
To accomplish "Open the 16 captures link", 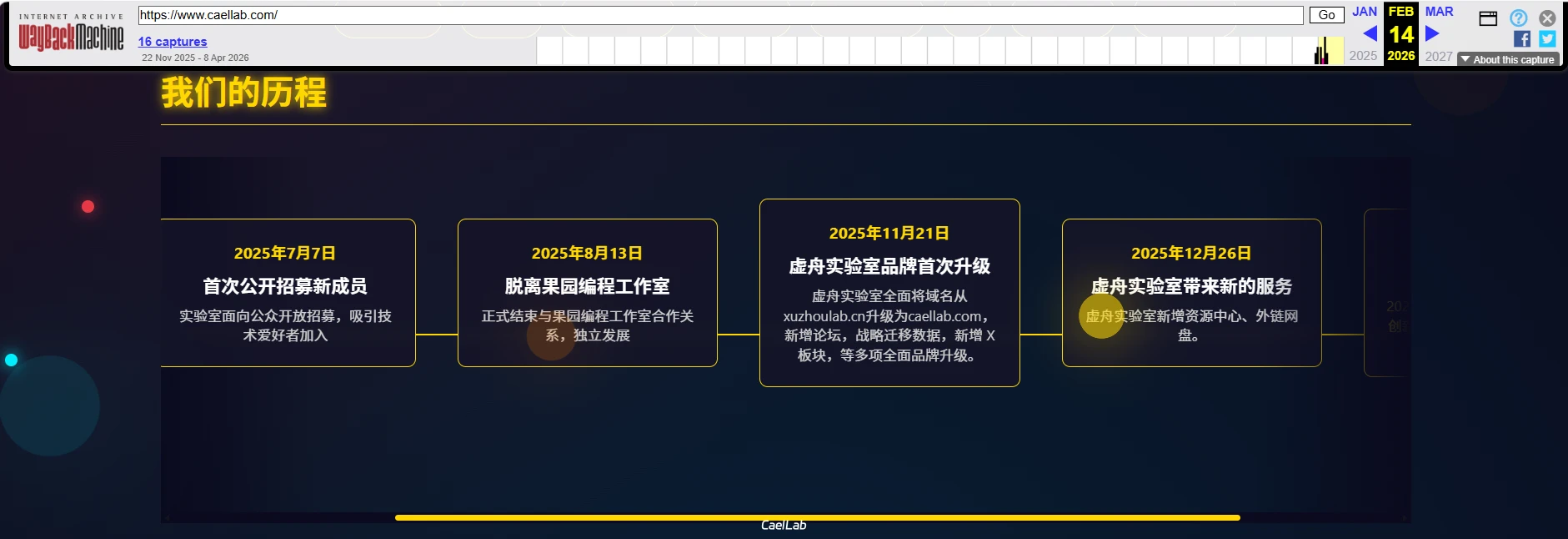I will pyautogui.click(x=173, y=42).
